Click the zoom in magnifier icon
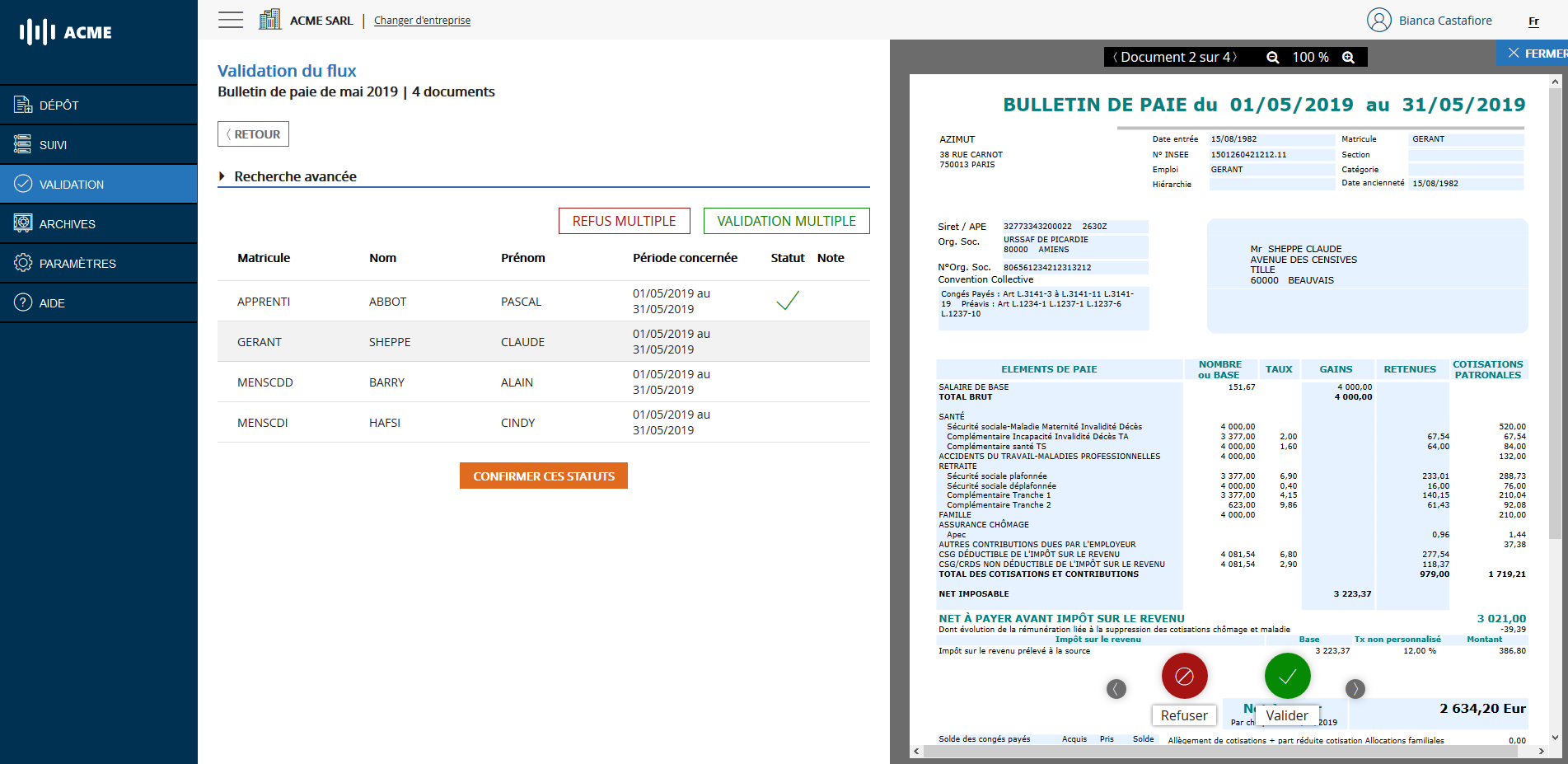This screenshot has width=1568, height=764. (x=1348, y=57)
